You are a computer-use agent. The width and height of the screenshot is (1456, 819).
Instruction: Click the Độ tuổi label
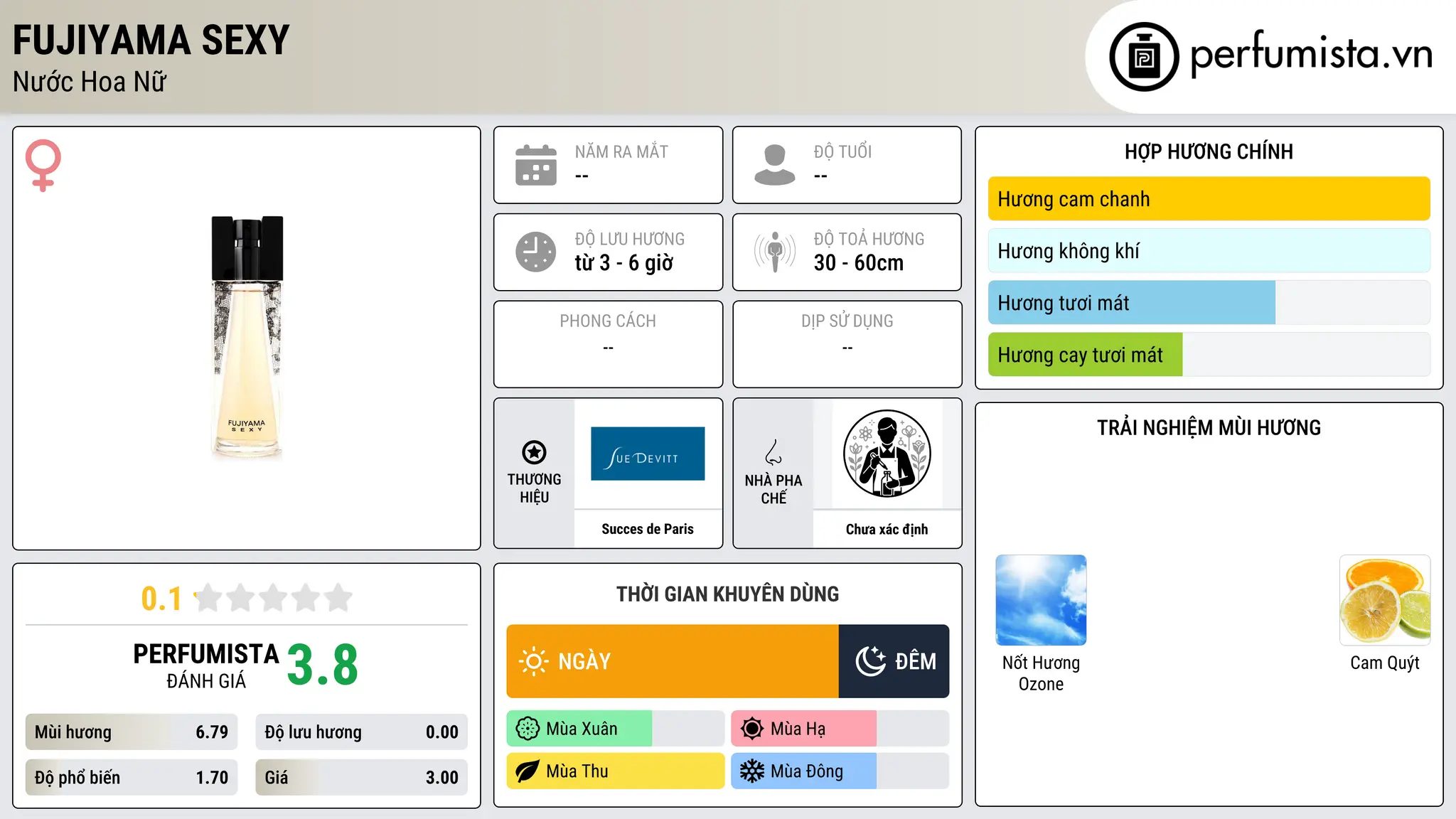click(x=842, y=151)
